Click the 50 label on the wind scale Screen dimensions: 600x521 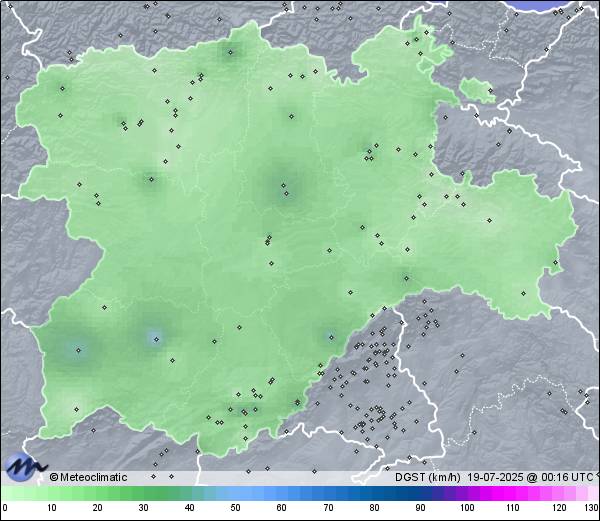click(235, 508)
